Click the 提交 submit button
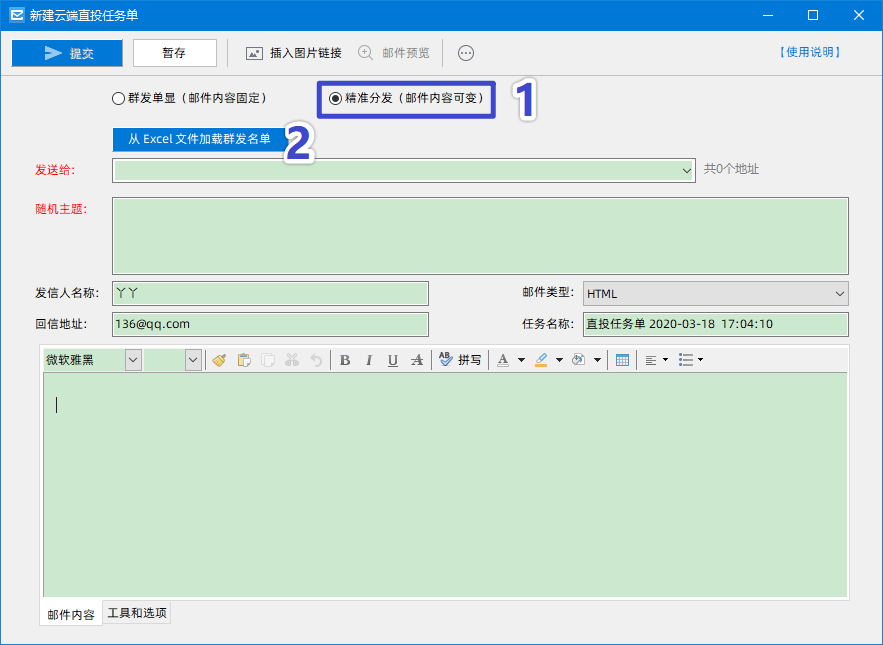Screen dimensions: 883x645 67,53
